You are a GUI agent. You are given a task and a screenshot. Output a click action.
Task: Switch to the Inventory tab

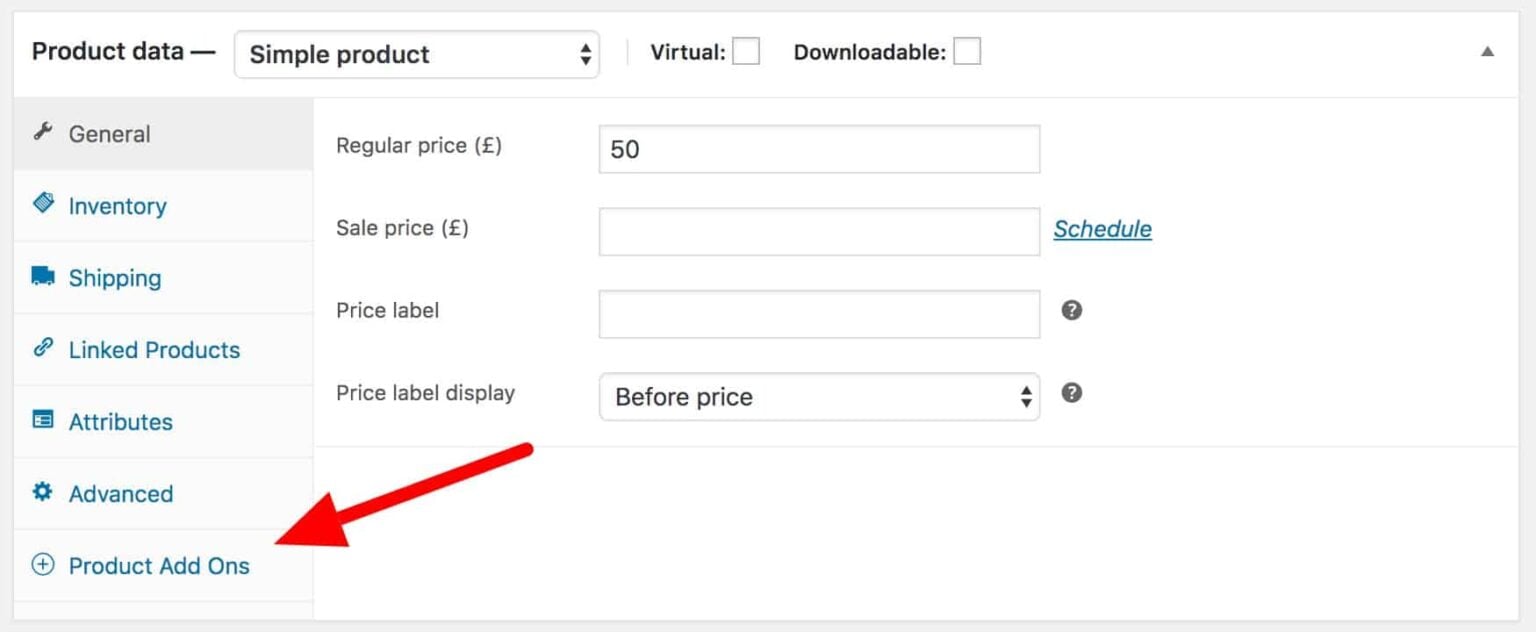117,205
